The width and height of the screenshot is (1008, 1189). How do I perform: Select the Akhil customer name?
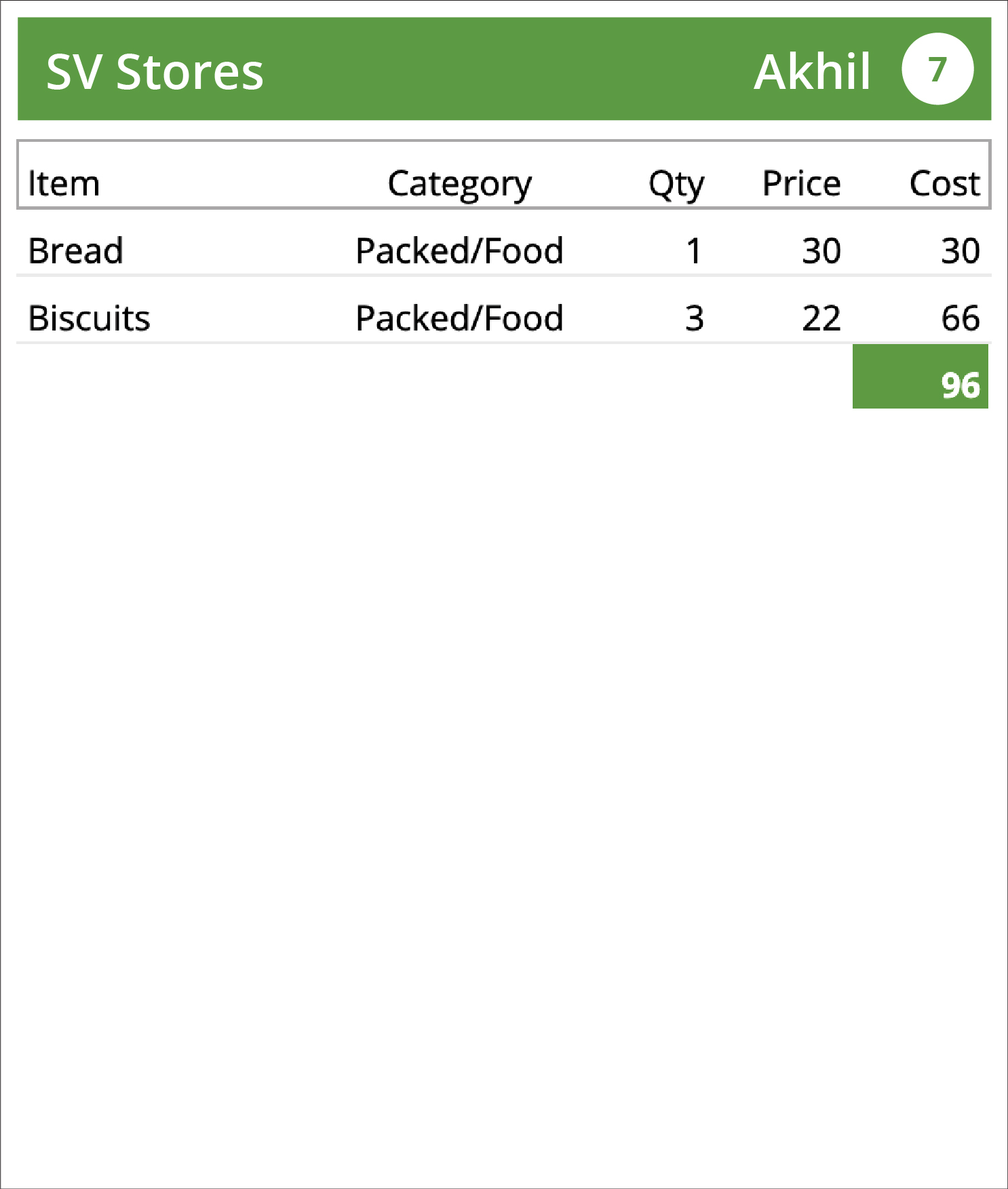click(812, 71)
